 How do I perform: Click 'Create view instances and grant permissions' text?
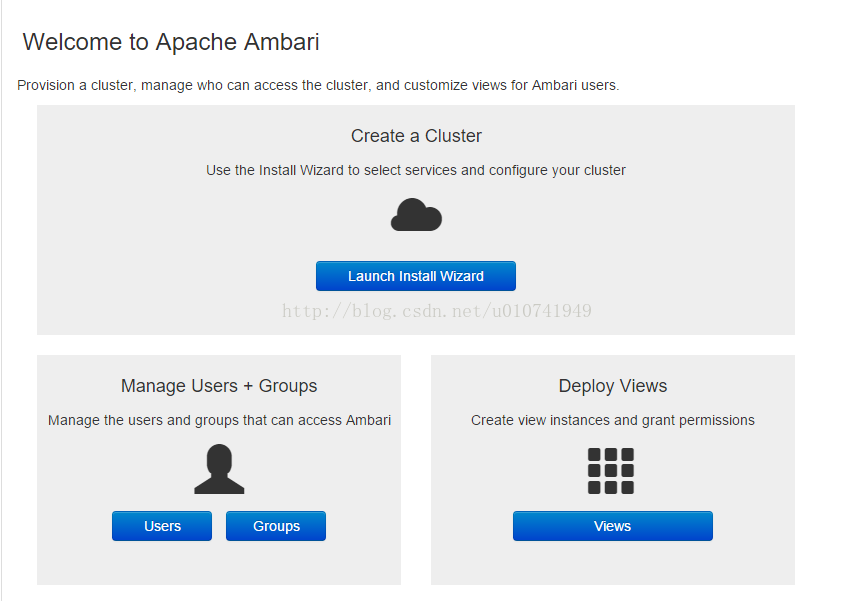tap(612, 420)
